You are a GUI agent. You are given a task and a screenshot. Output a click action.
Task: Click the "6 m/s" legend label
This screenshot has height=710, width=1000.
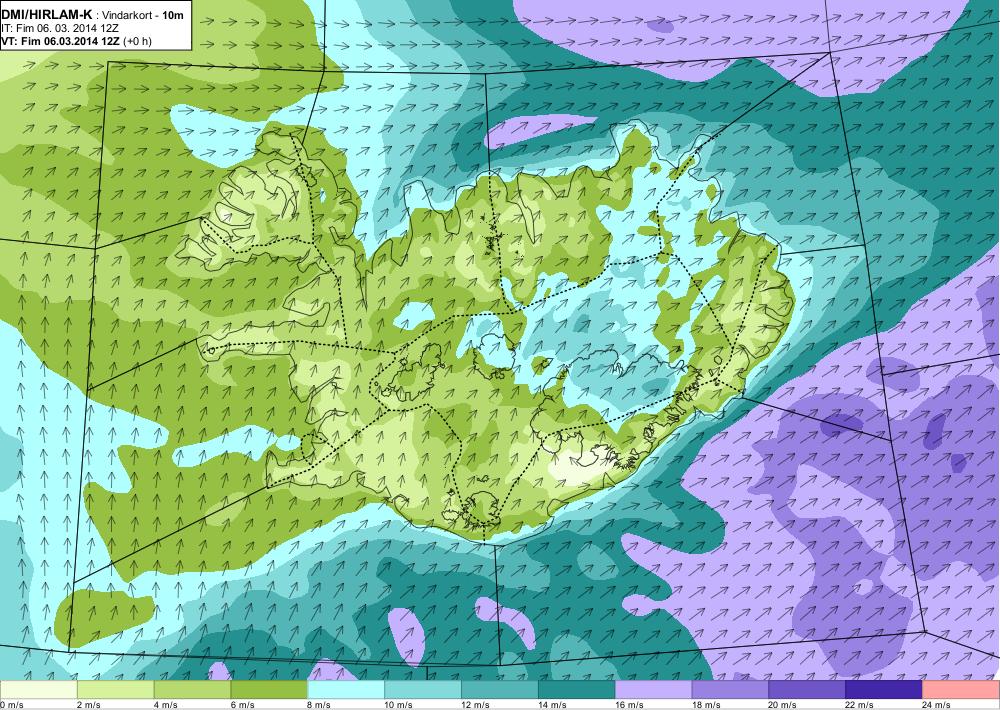[243, 704]
